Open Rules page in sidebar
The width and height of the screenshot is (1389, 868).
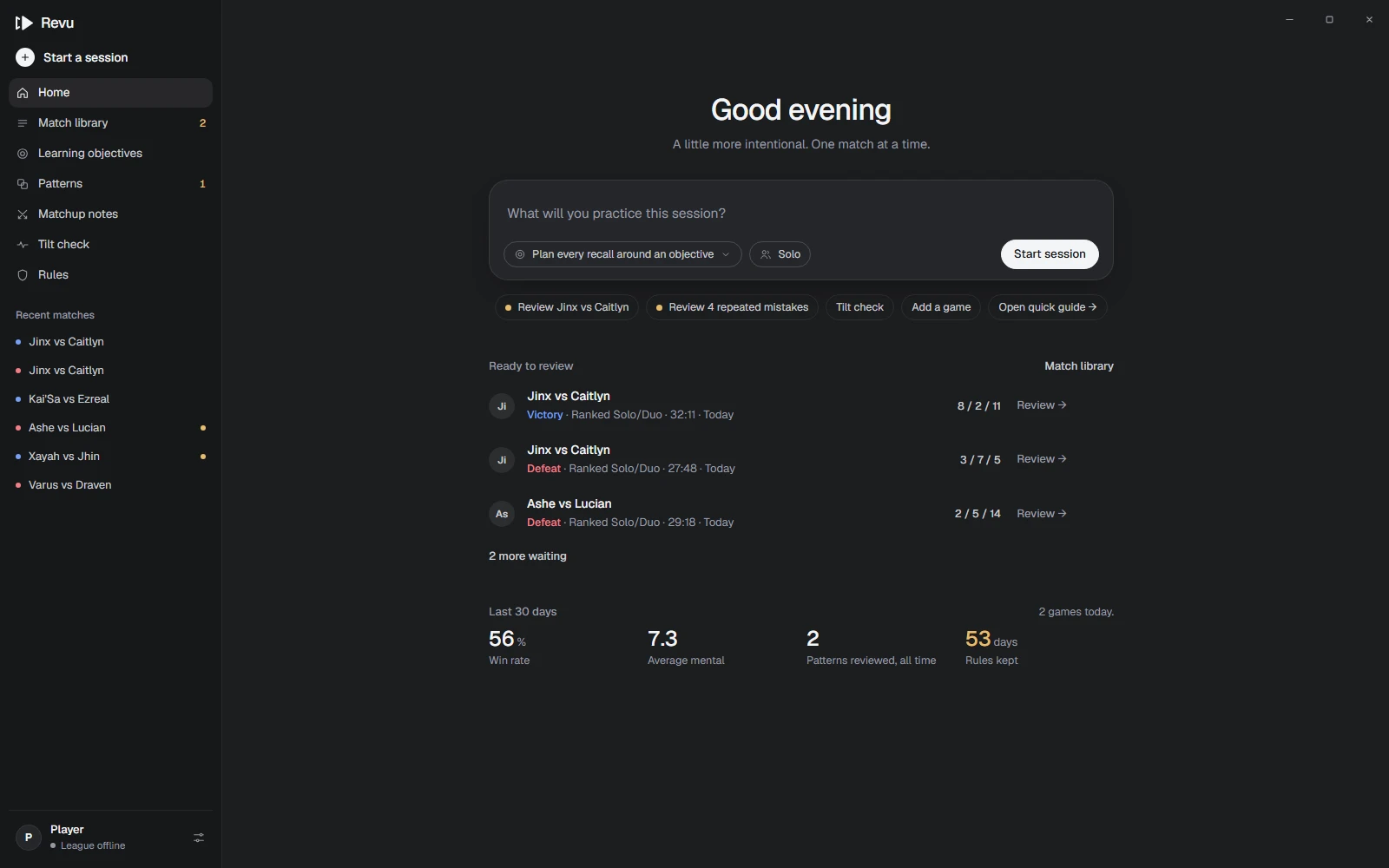[x=110, y=275]
